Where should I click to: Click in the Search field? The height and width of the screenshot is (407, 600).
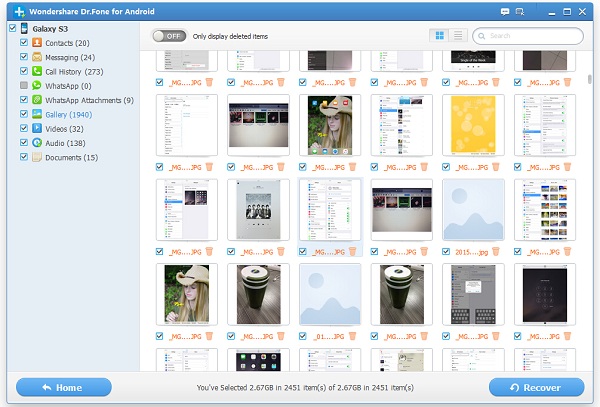coord(528,36)
